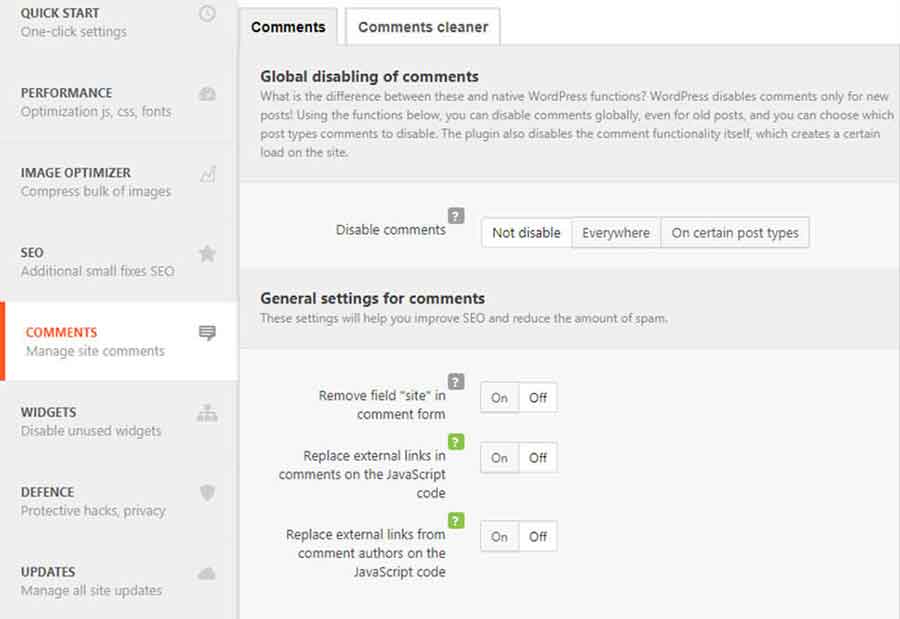The width and height of the screenshot is (900, 619).
Task: Click the Quick Start clock icon
Action: (207, 13)
